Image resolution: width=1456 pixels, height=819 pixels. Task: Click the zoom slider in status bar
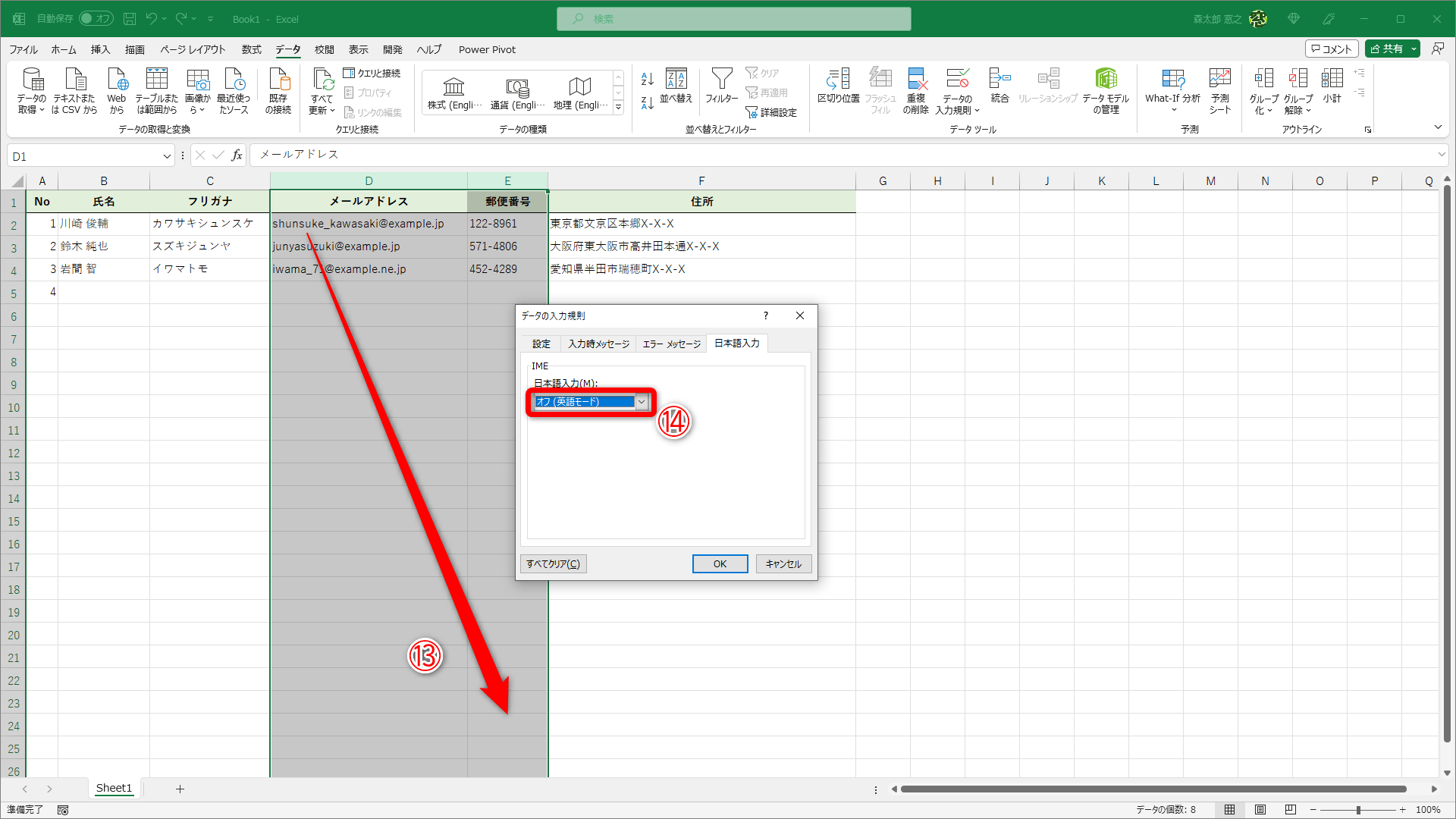1357,810
